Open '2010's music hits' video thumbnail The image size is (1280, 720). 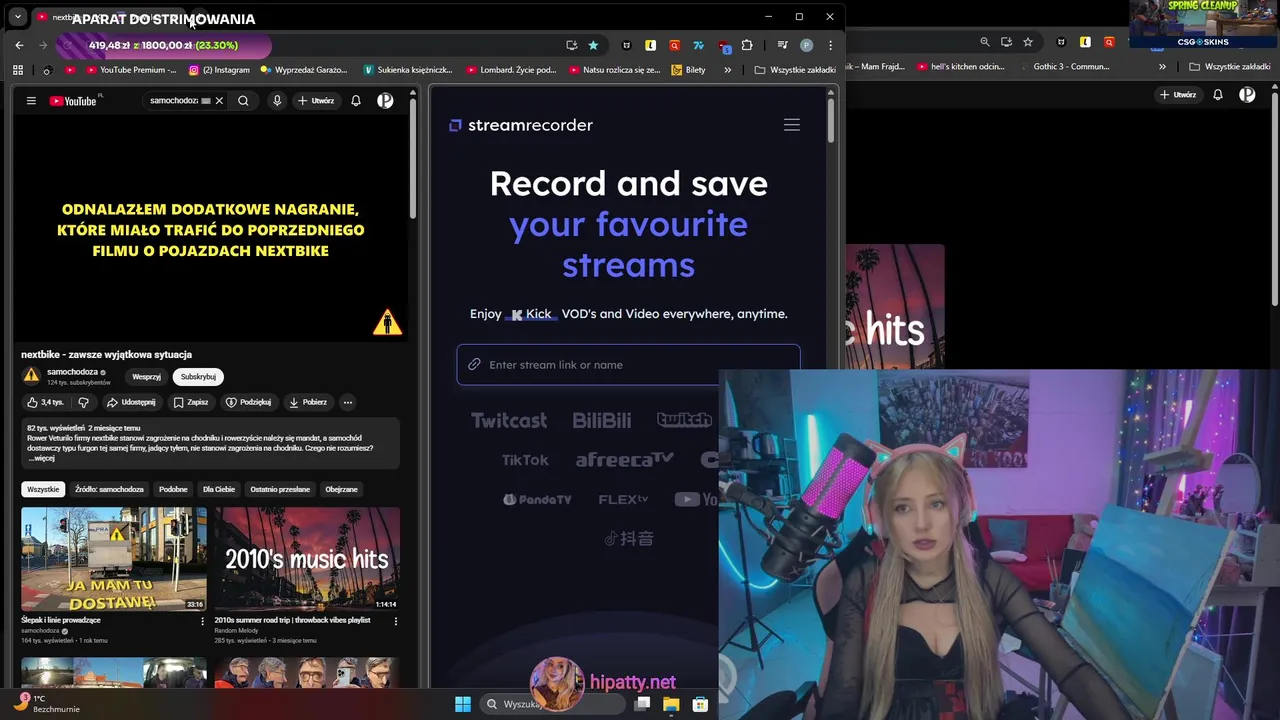click(307, 559)
